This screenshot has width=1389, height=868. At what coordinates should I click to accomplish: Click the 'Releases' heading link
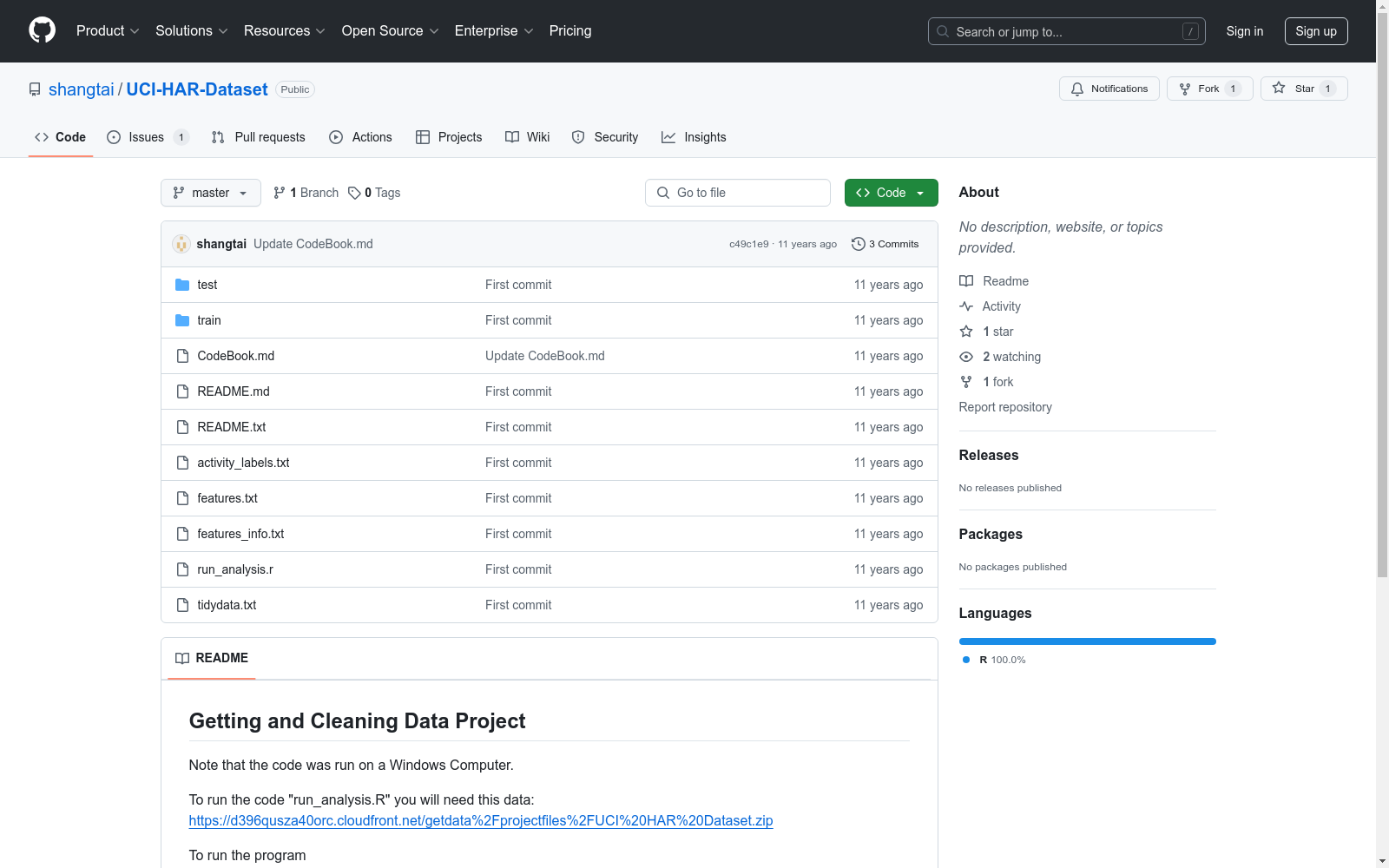(x=989, y=455)
